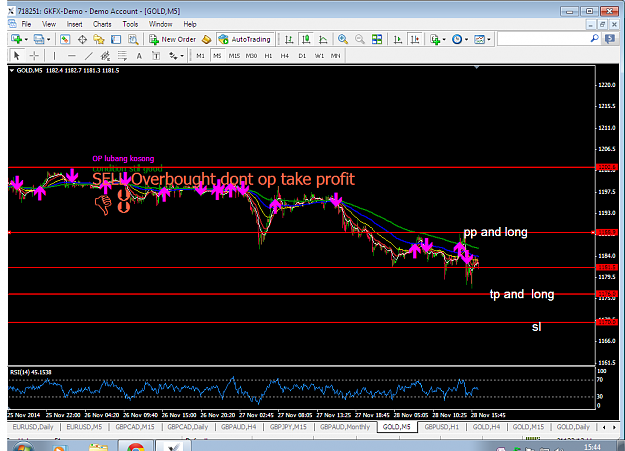Viewport: 625px width, 451px height.
Task: Pick the trendline drawing tool
Action: (x=88, y=56)
